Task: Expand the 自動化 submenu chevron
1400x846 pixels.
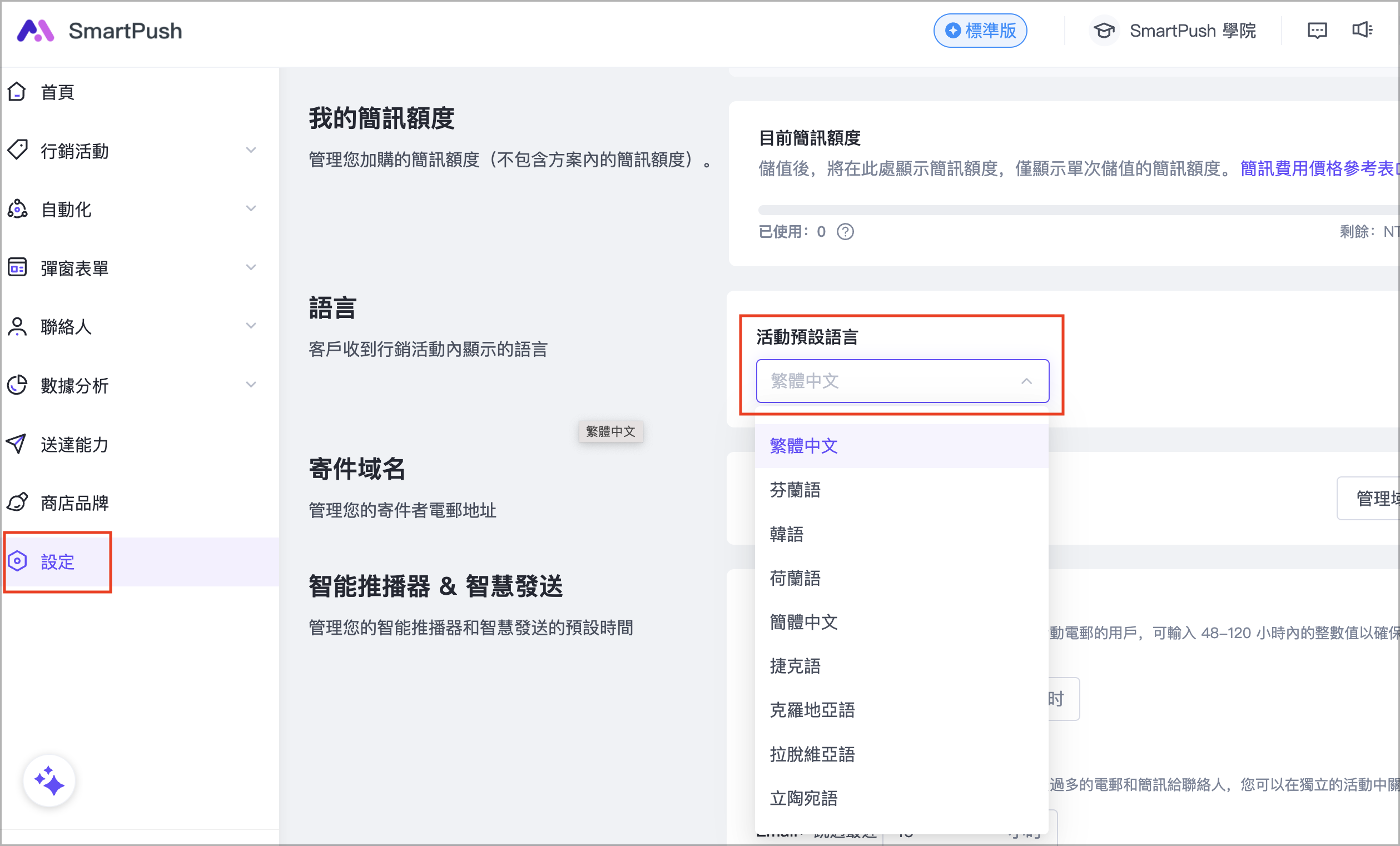Action: [251, 208]
